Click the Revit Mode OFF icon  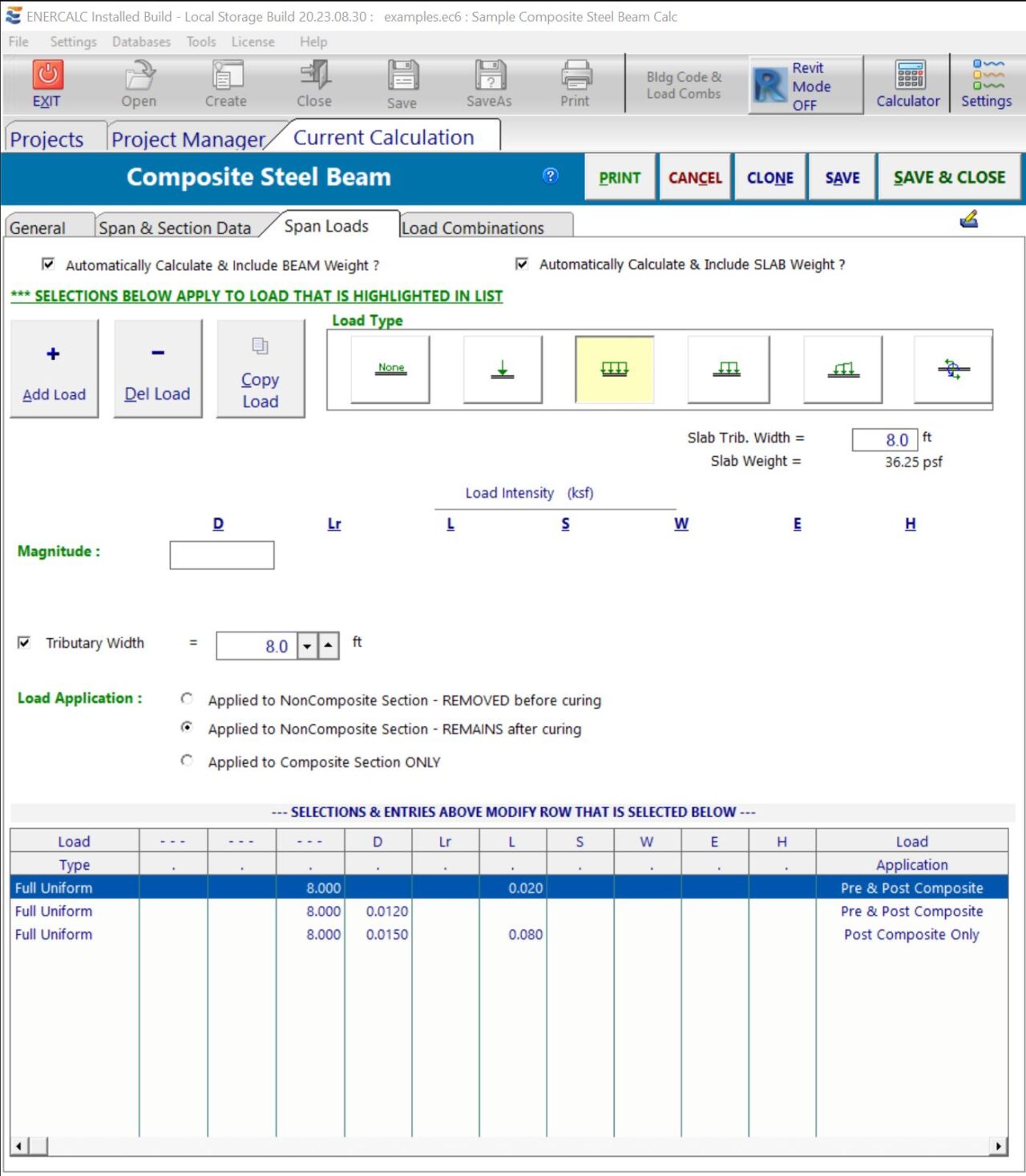[769, 85]
